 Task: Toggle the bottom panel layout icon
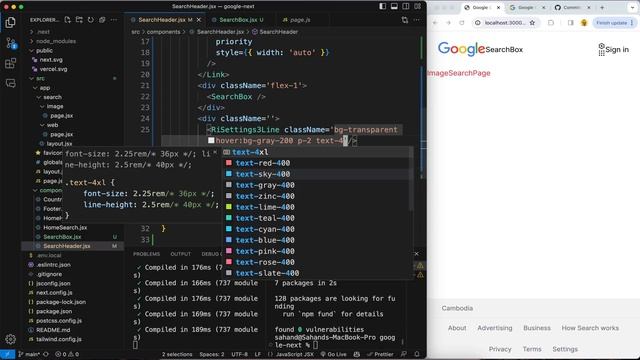pos(394,6)
